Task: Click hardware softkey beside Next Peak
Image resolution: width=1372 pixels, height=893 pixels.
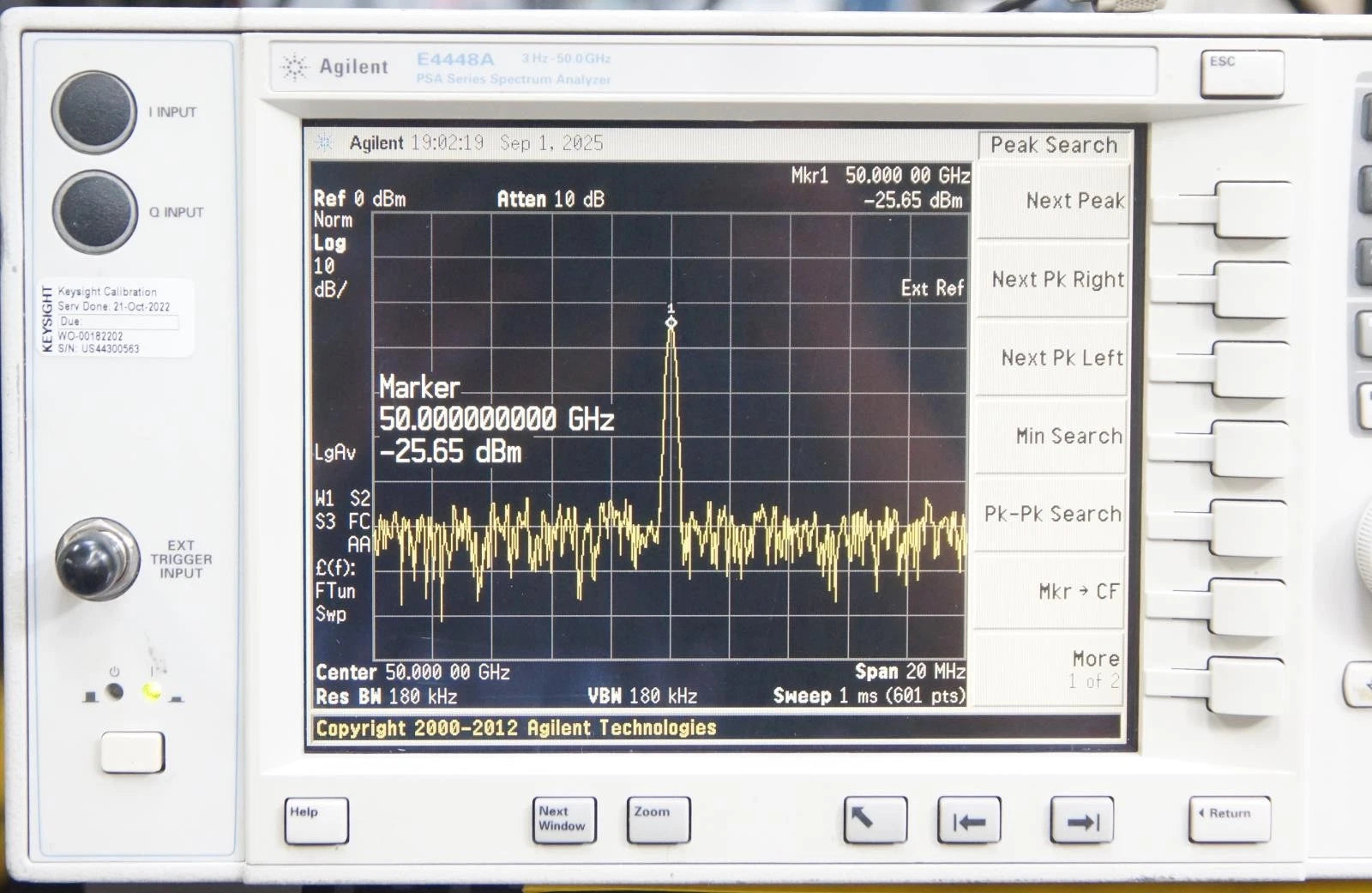Action: coord(1252,209)
